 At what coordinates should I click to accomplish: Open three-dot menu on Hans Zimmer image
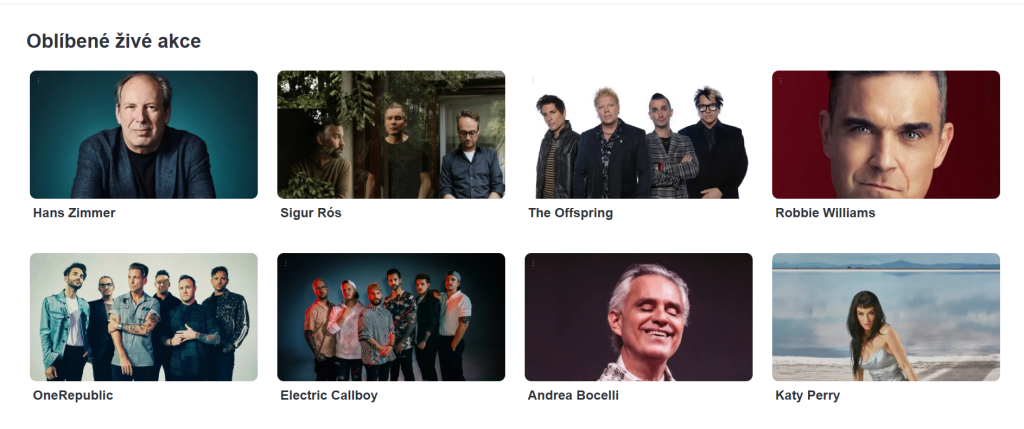coord(39,80)
